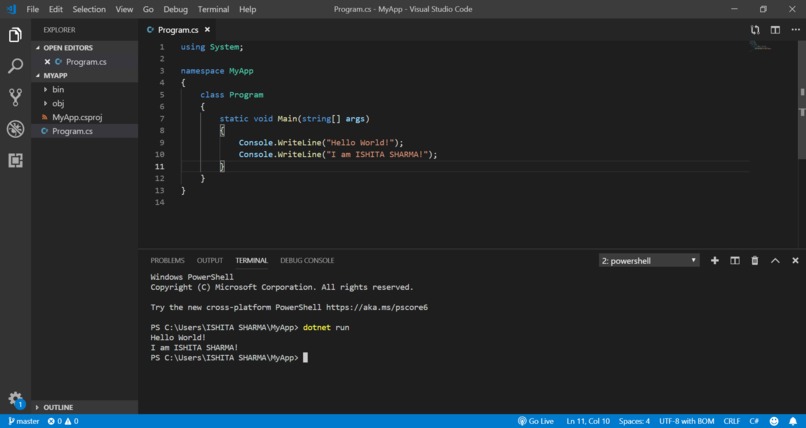Open the Manage gear menu
This screenshot has height=428, width=806.
pyautogui.click(x=15, y=399)
